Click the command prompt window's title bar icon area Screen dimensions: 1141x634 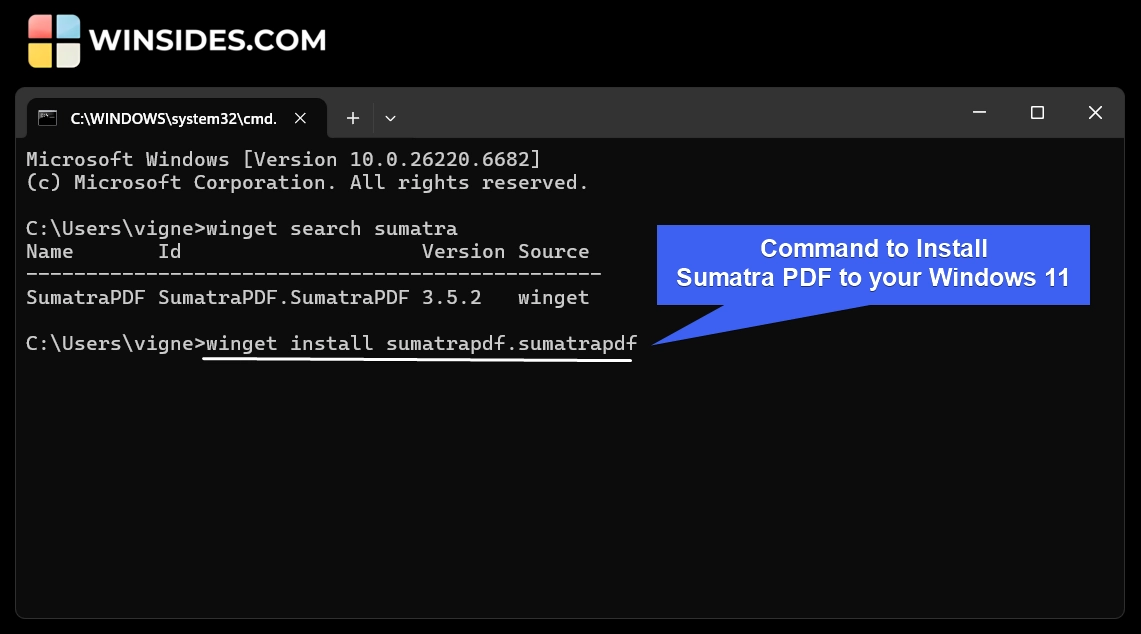pos(47,118)
